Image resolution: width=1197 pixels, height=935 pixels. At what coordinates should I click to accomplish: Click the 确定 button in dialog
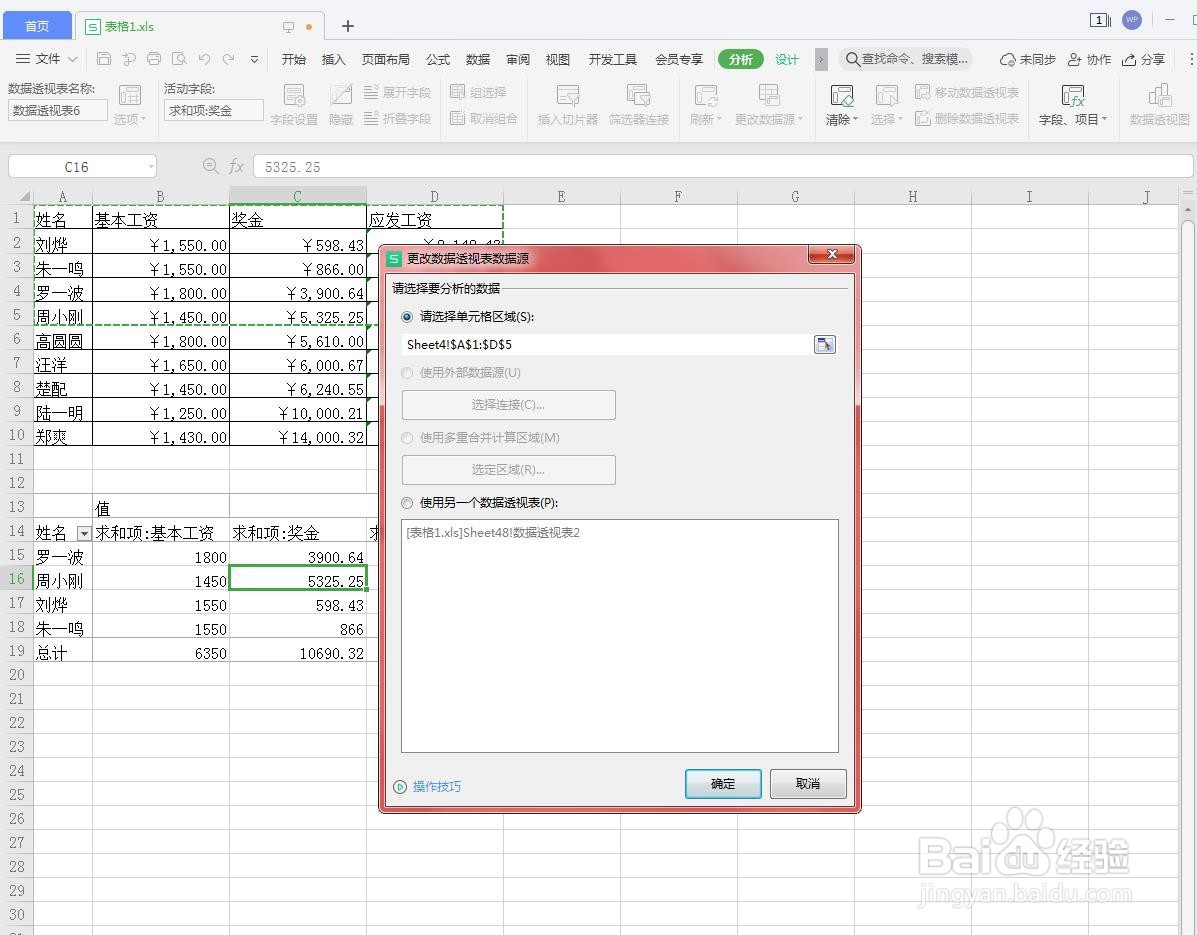click(x=723, y=784)
